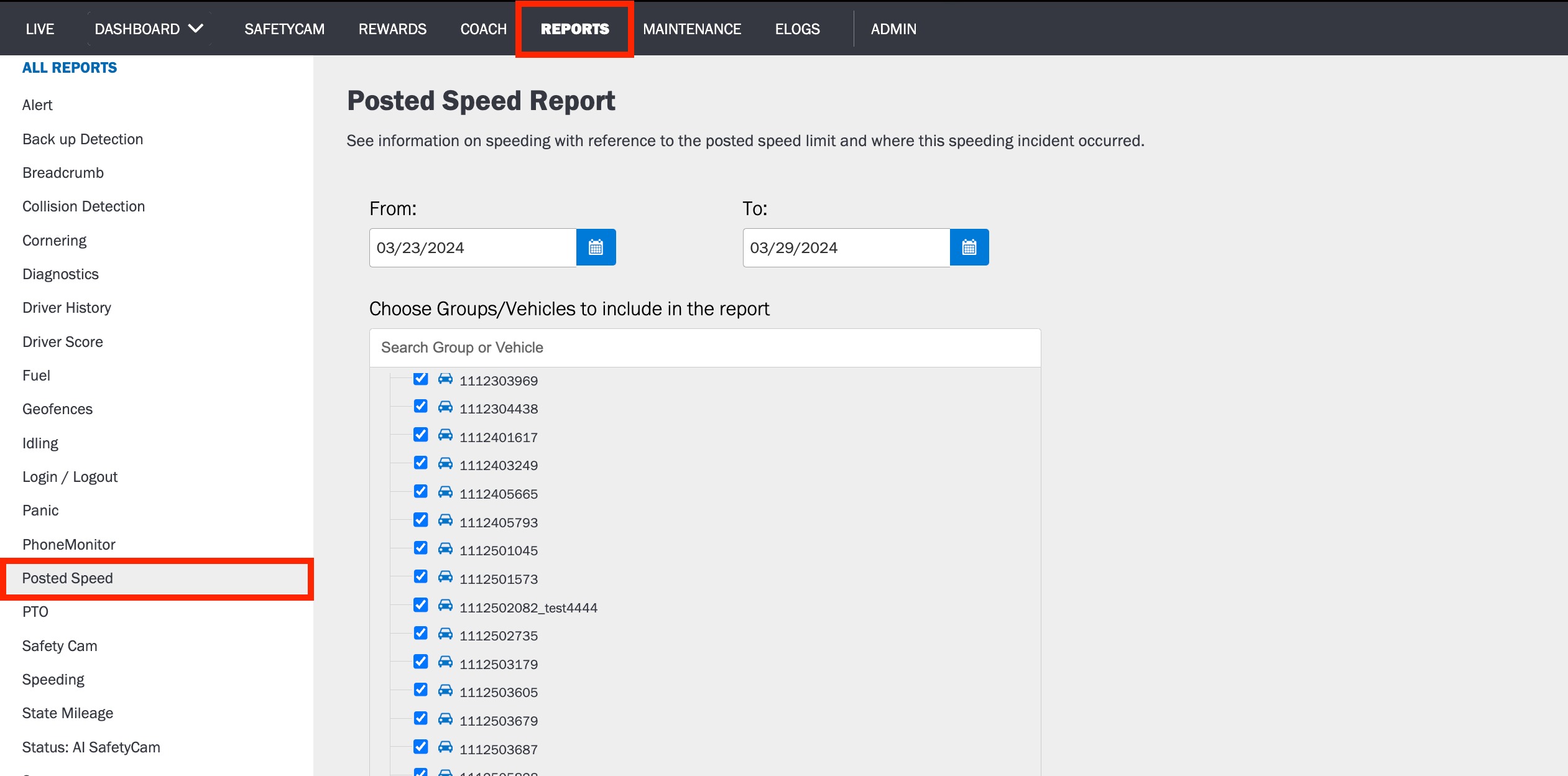This screenshot has width=1568, height=776.
Task: Open the Status: AI SafetyCam report
Action: click(x=91, y=747)
